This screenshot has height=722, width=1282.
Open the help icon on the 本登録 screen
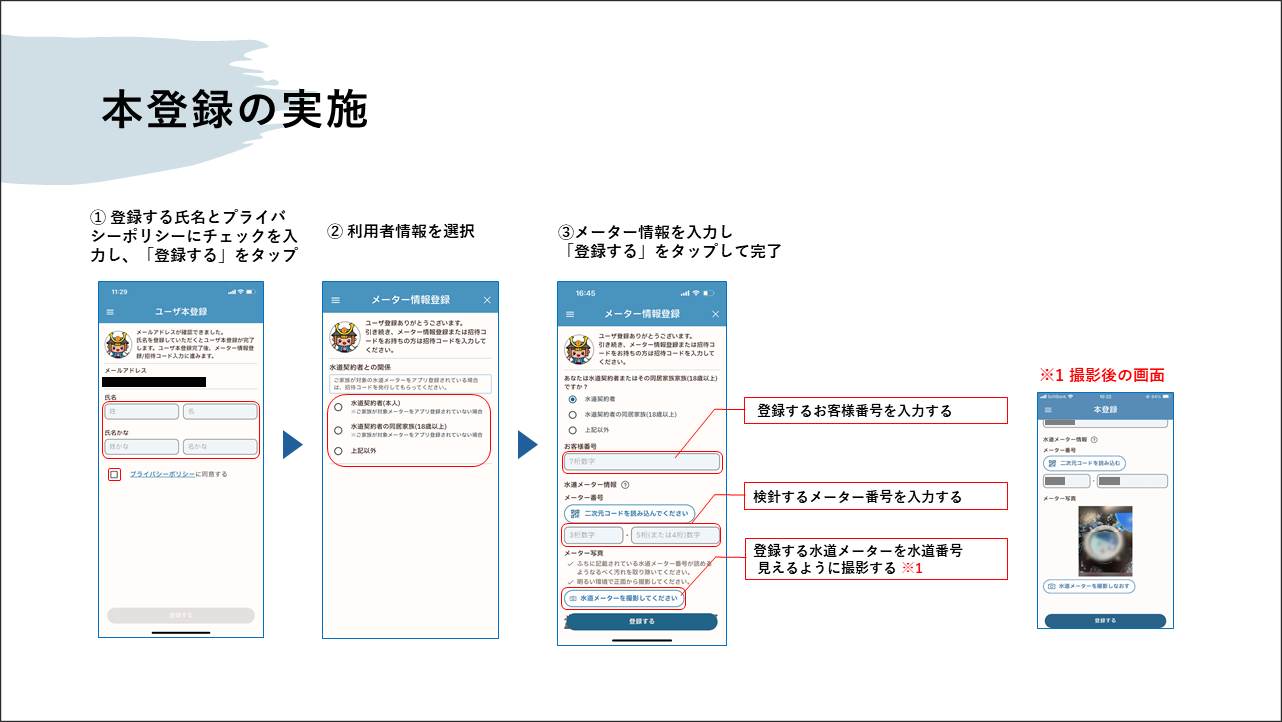click(1093, 440)
